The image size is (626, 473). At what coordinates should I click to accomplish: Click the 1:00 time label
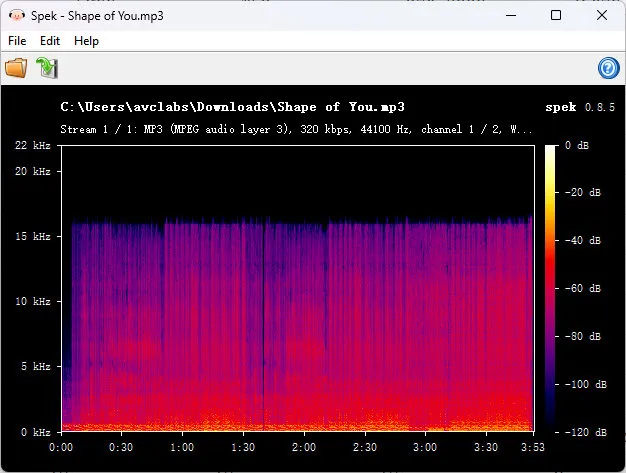[x=182, y=447]
